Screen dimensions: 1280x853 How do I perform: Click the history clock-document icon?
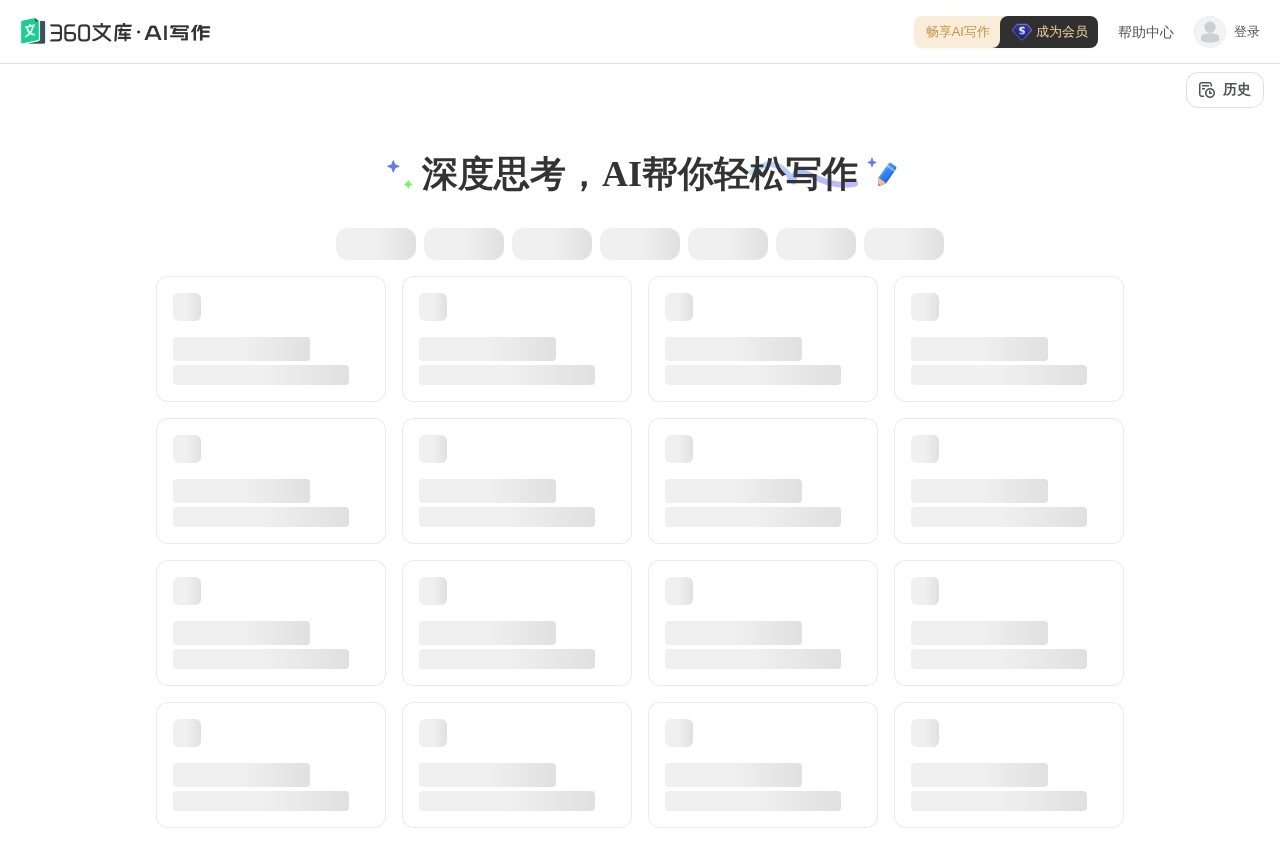coord(1207,90)
